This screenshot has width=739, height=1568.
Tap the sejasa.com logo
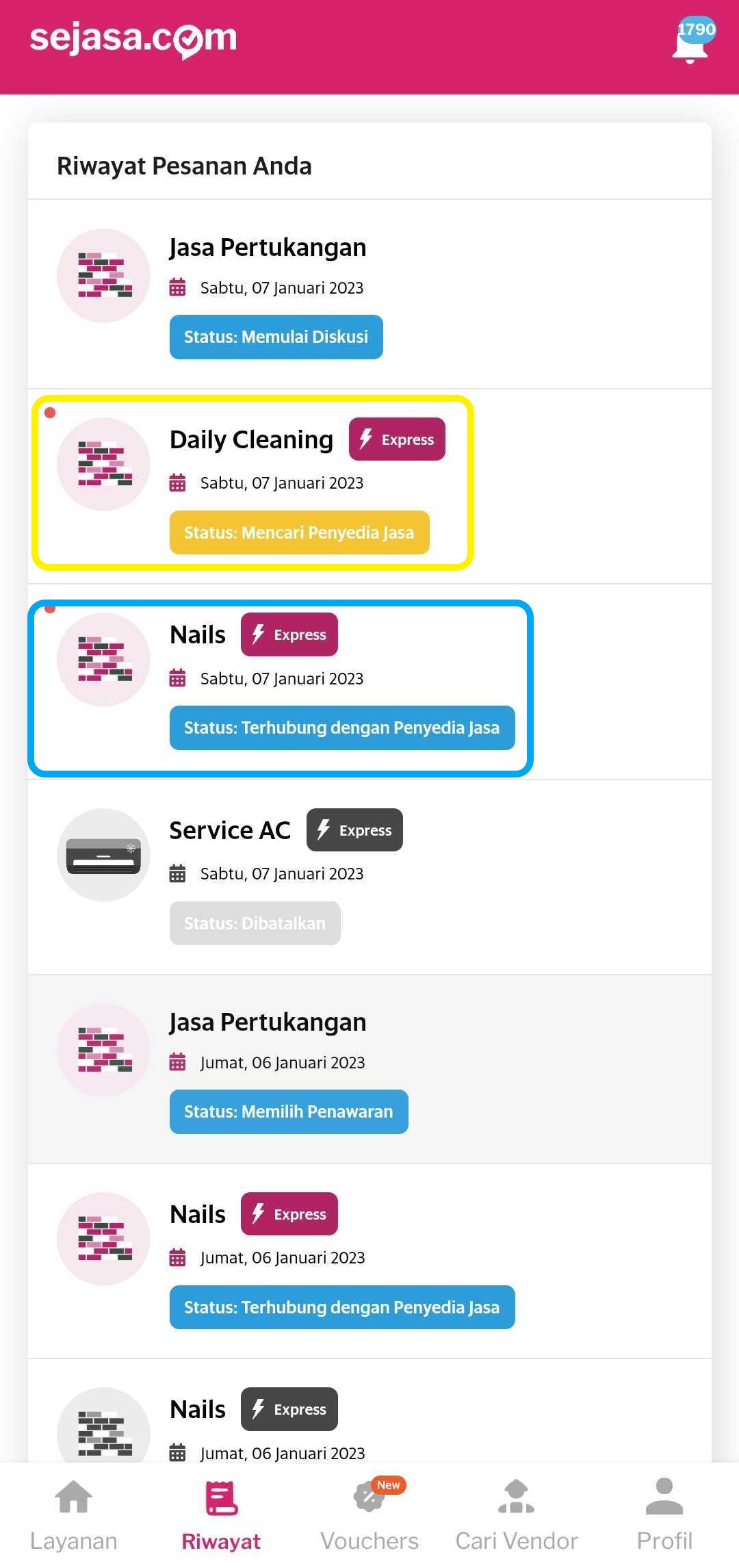click(133, 39)
